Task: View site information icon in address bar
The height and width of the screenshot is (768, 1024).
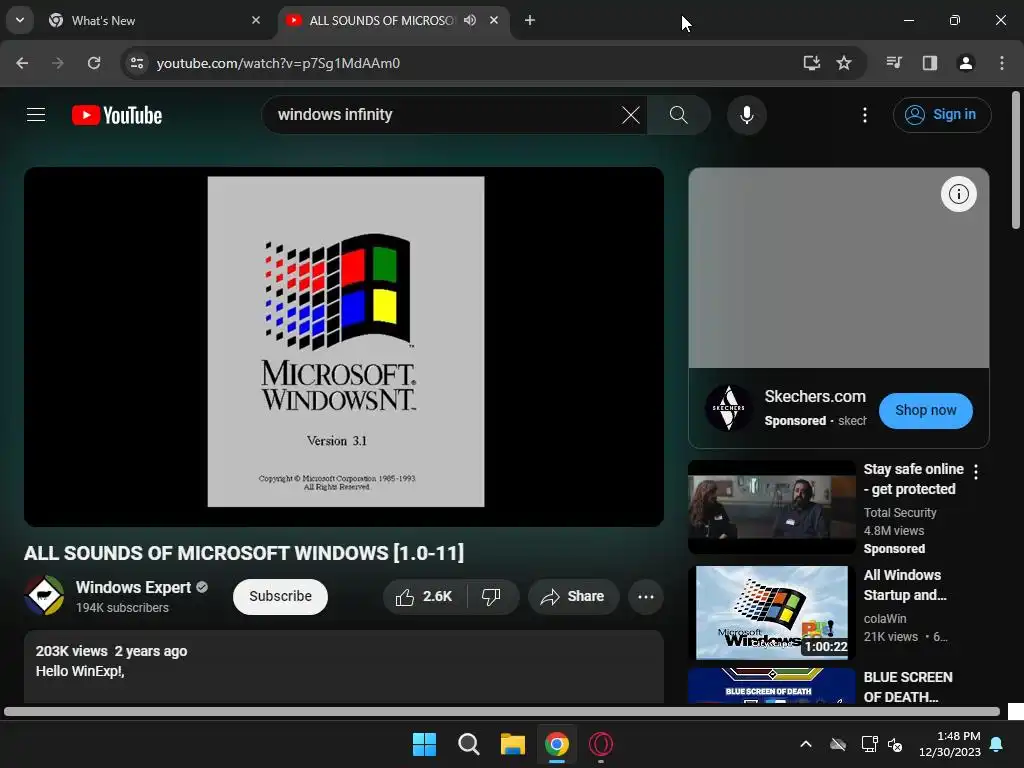Action: (137, 63)
